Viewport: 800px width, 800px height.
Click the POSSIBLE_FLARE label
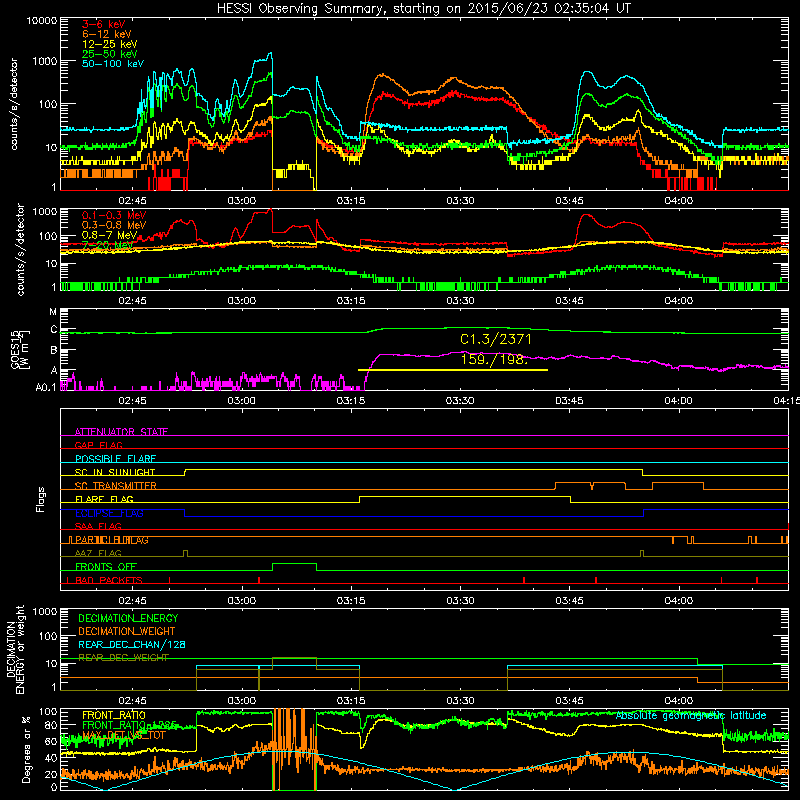click(115, 459)
